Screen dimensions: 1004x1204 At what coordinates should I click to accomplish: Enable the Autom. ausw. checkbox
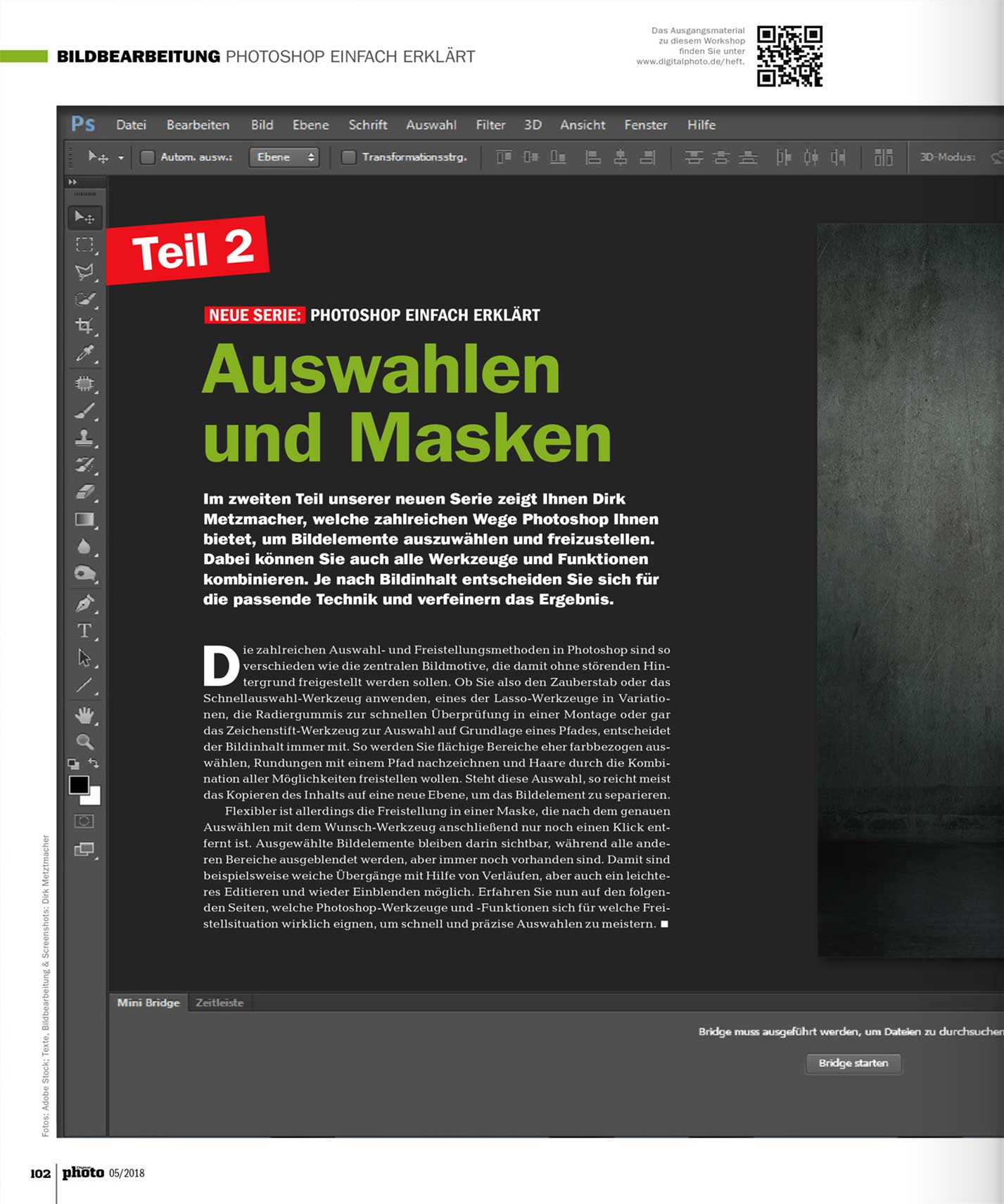coord(147,157)
